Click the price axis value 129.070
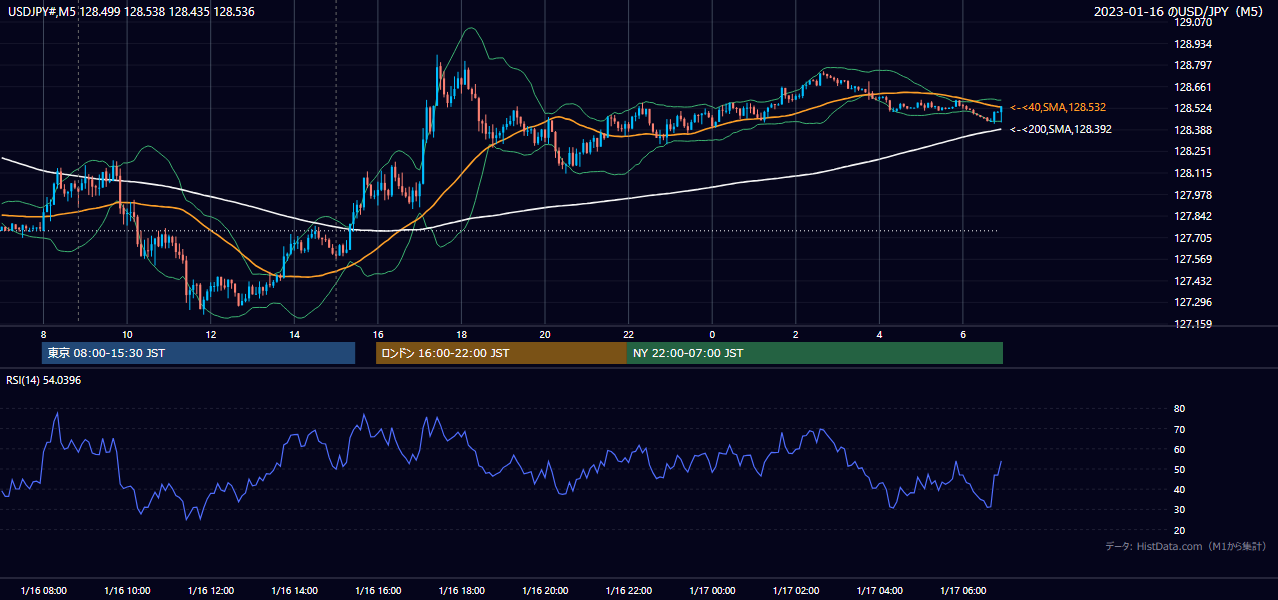The height and width of the screenshot is (600, 1278). [x=1193, y=22]
